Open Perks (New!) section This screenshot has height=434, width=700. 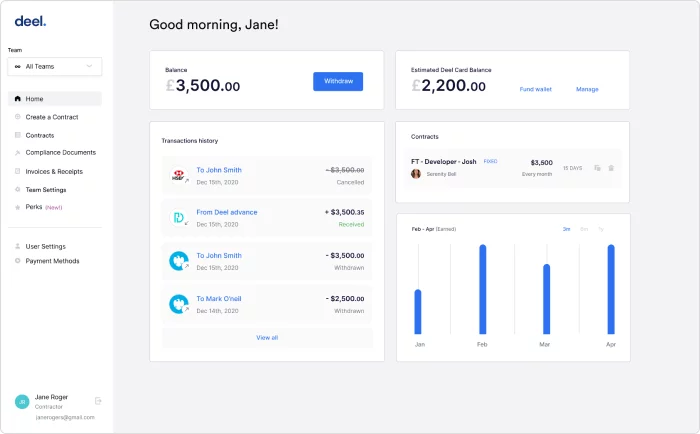44,207
